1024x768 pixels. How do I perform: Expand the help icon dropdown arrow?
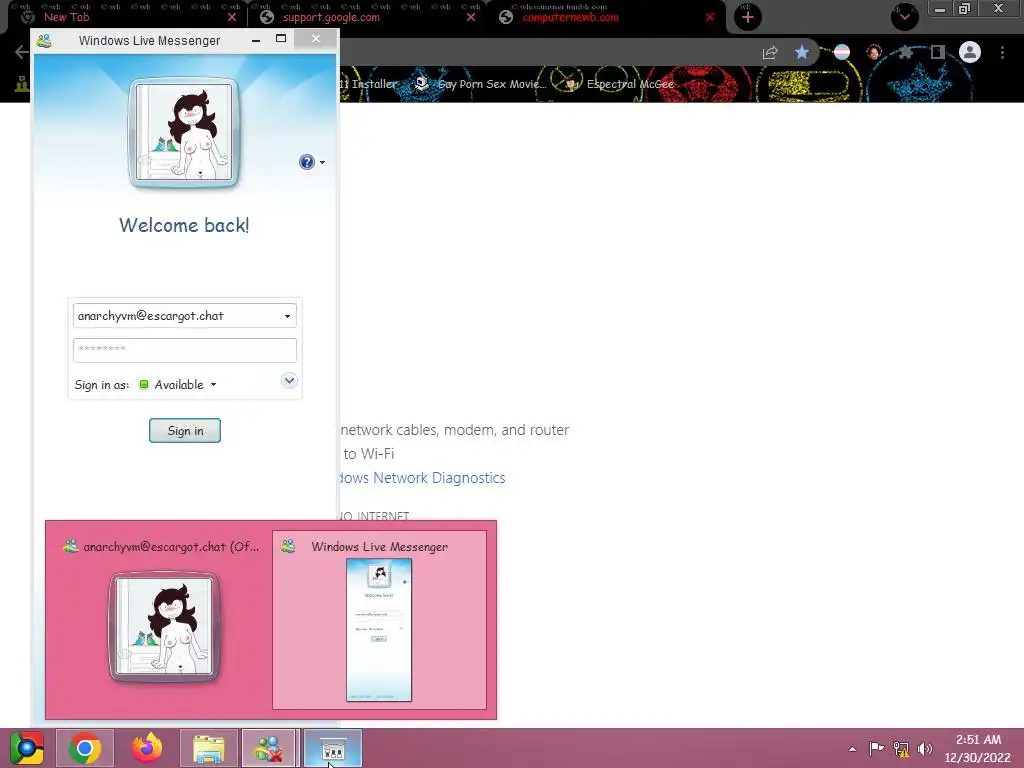click(x=322, y=163)
